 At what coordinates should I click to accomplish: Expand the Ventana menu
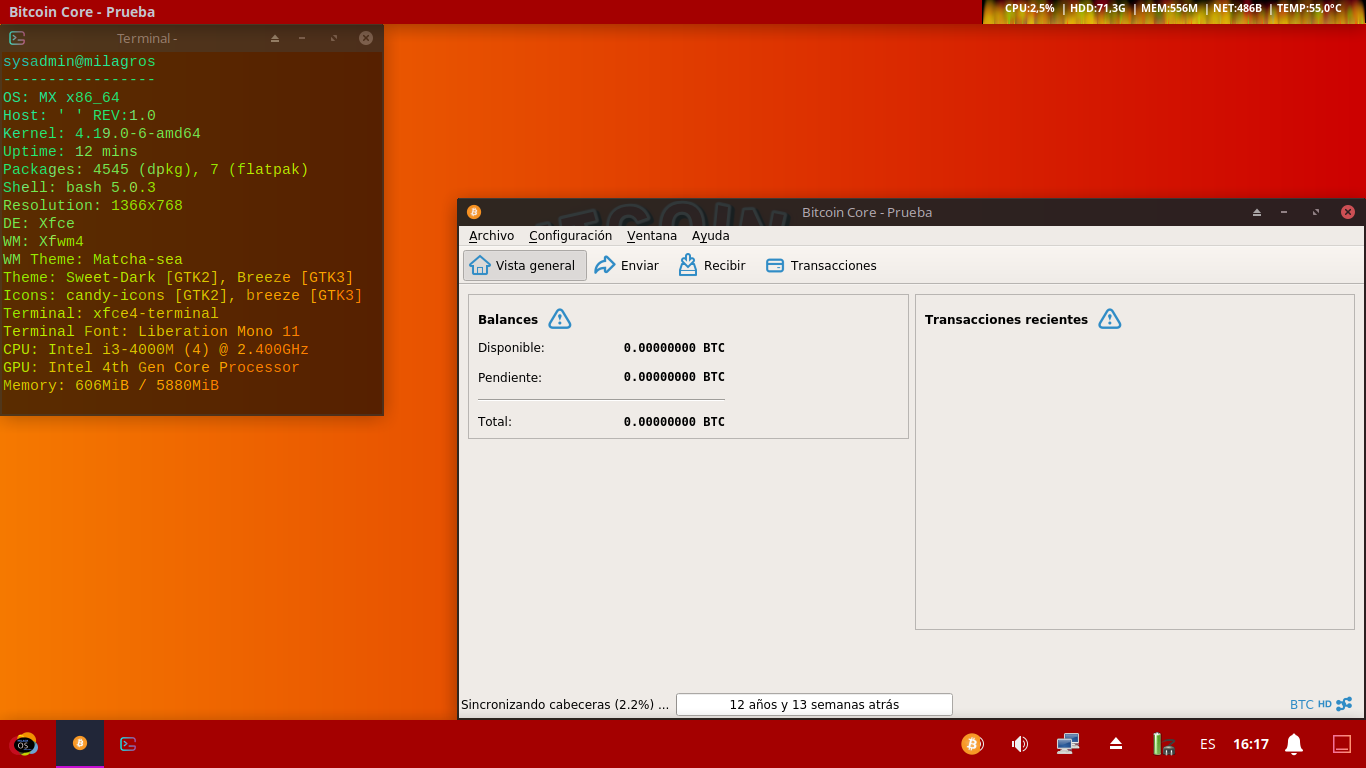(x=651, y=236)
